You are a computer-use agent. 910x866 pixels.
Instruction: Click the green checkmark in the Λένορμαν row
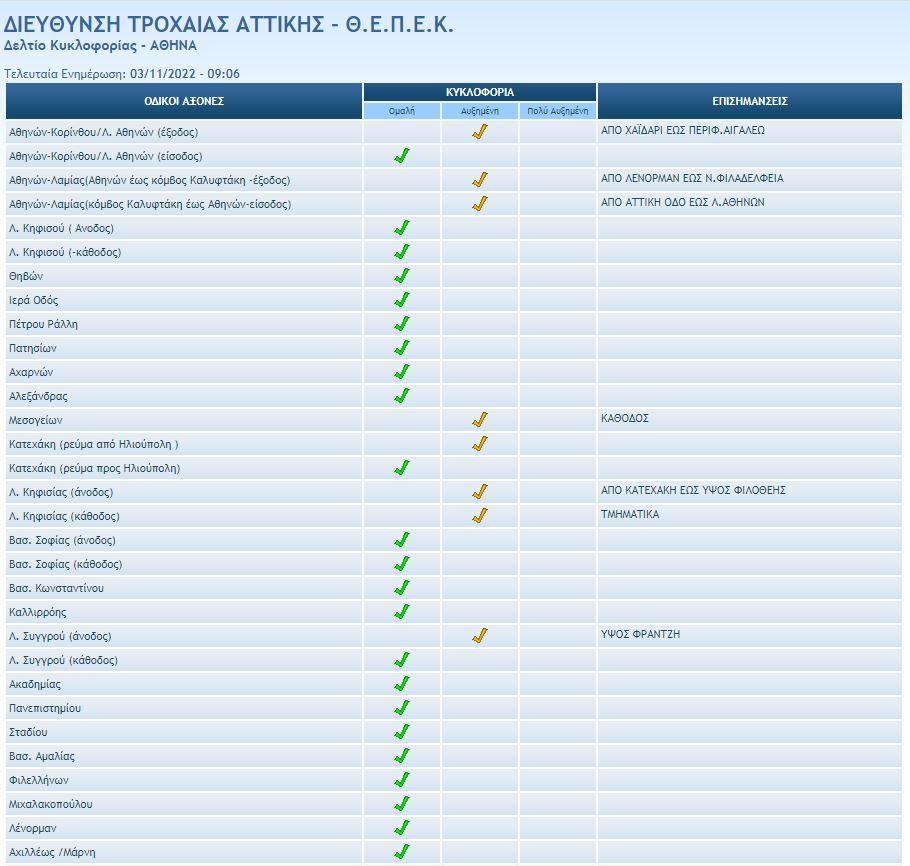click(x=402, y=828)
